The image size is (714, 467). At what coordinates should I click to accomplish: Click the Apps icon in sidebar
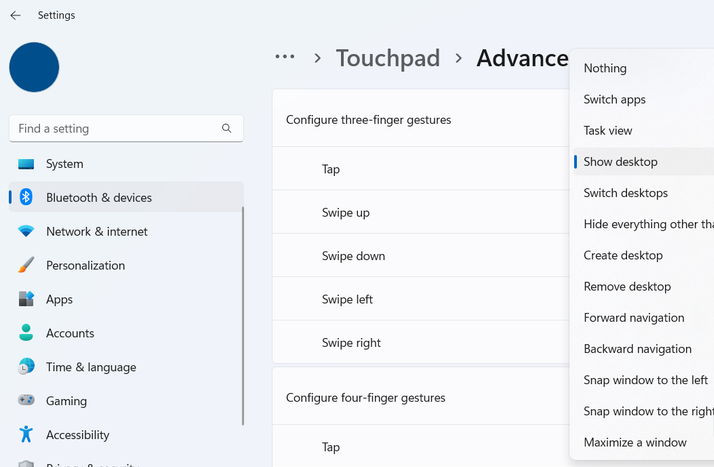click(x=26, y=300)
